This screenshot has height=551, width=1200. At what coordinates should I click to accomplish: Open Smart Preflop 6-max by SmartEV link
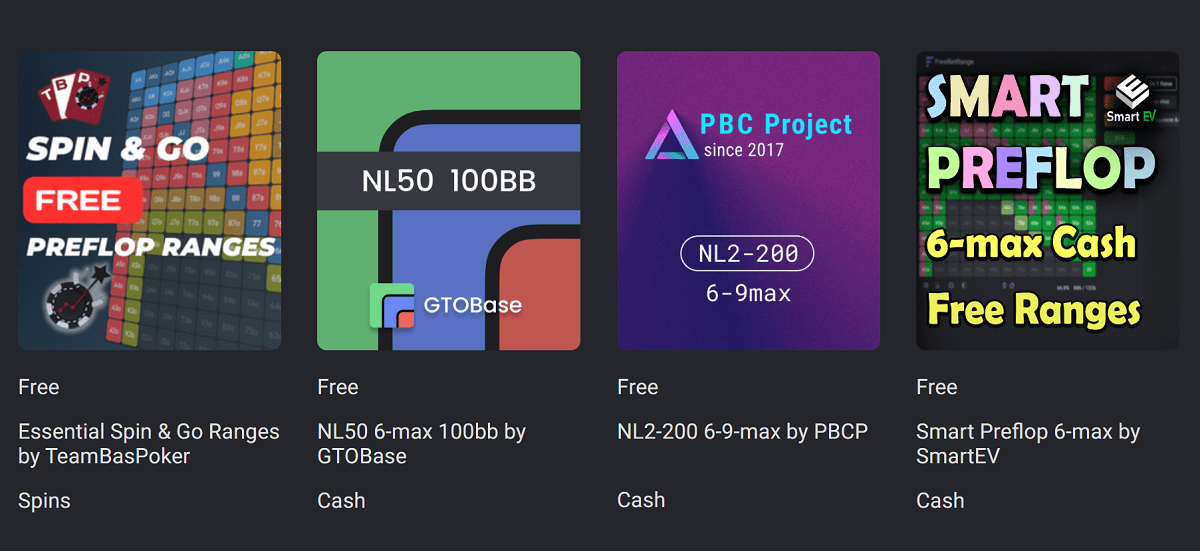click(1028, 444)
